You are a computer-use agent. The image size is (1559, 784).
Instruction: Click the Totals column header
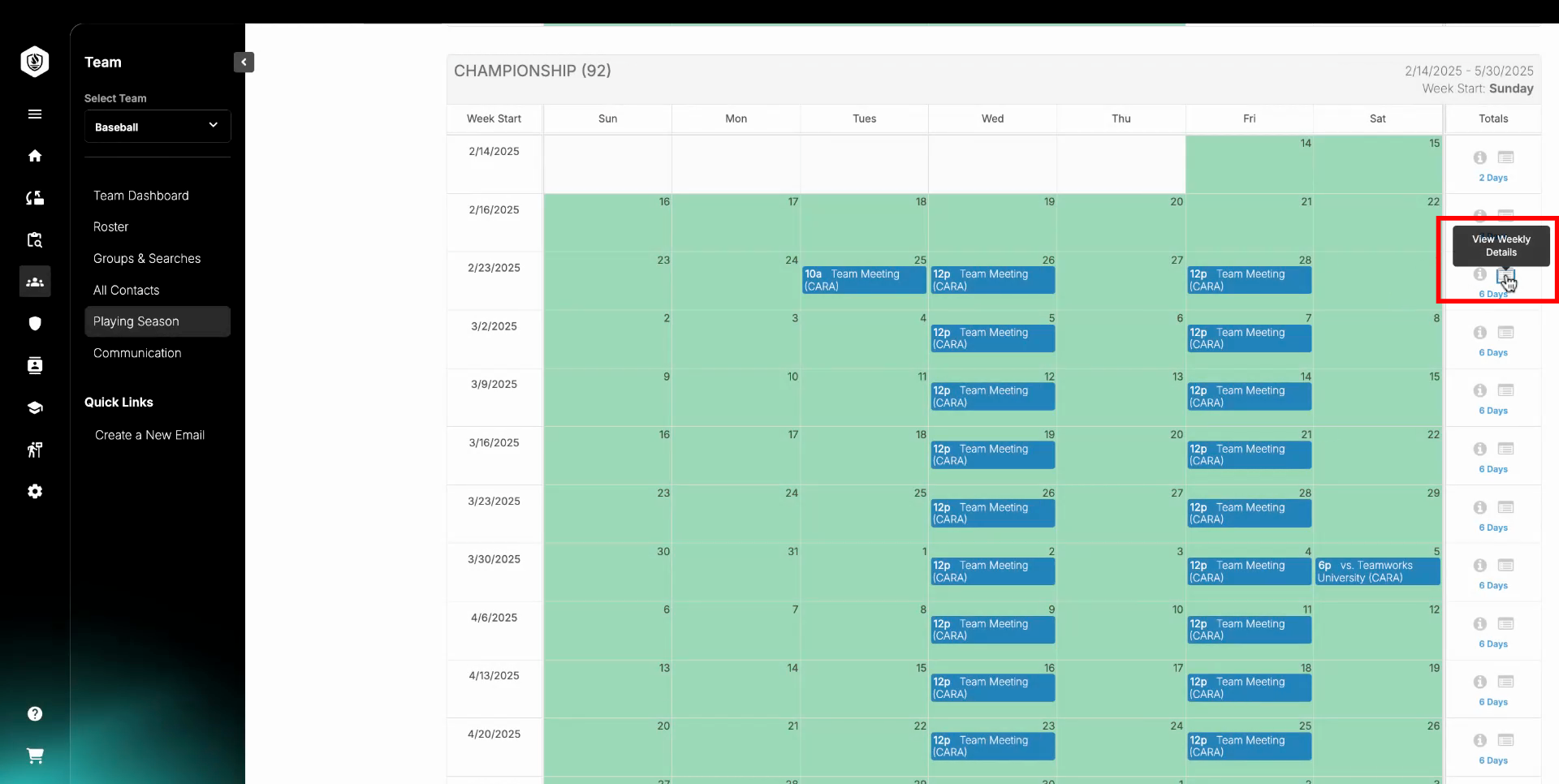tap(1493, 118)
